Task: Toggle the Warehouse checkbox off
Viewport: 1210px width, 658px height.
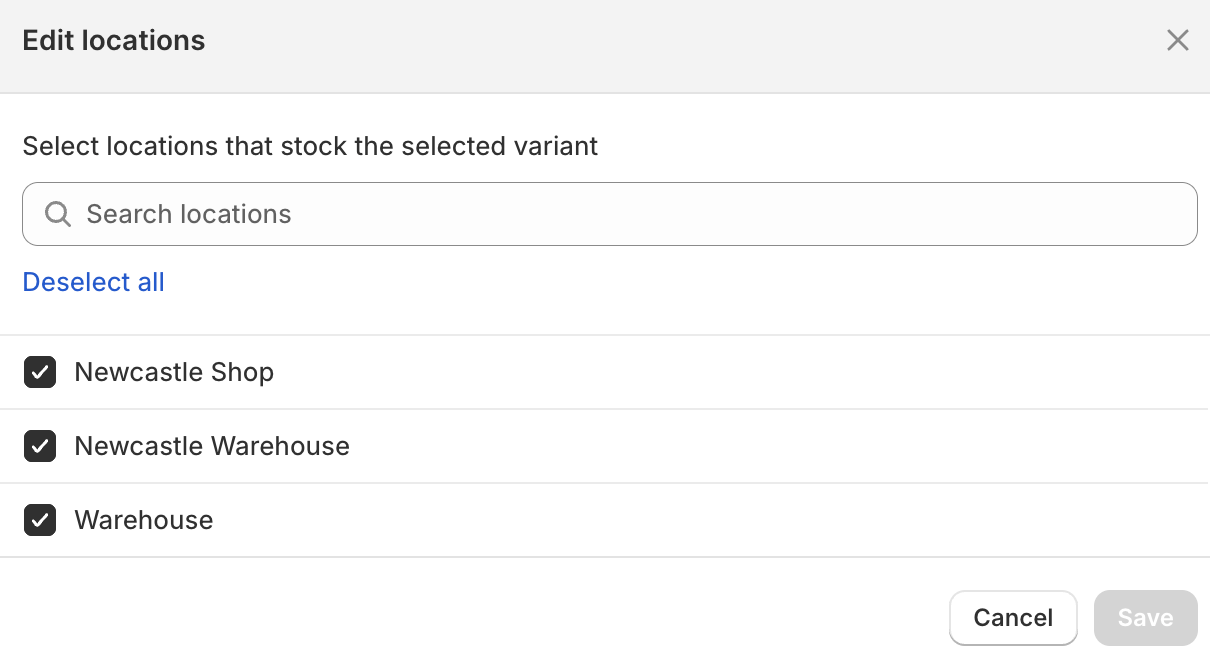Action: pyautogui.click(x=40, y=520)
